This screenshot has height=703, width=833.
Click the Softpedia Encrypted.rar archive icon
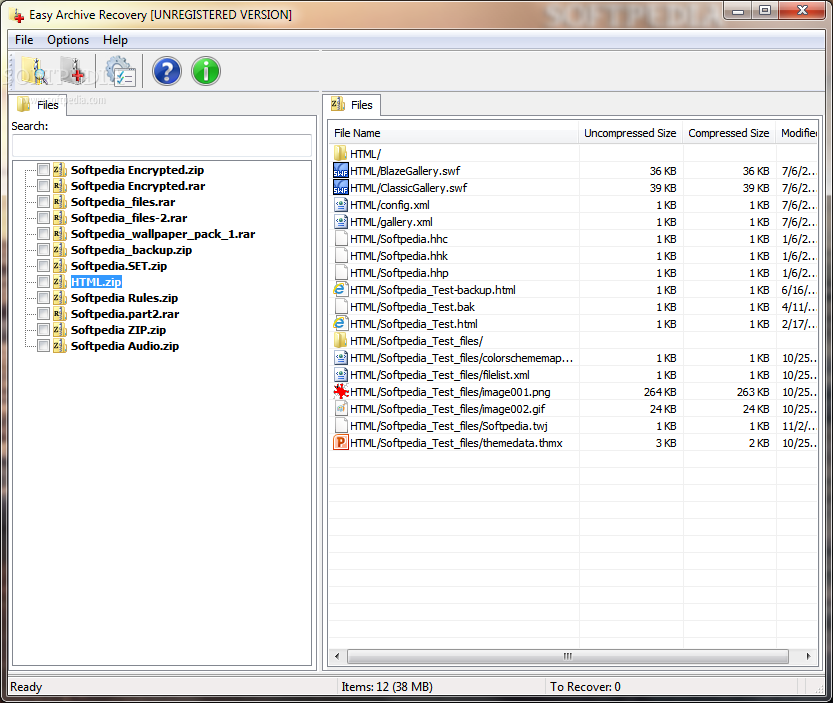60,186
